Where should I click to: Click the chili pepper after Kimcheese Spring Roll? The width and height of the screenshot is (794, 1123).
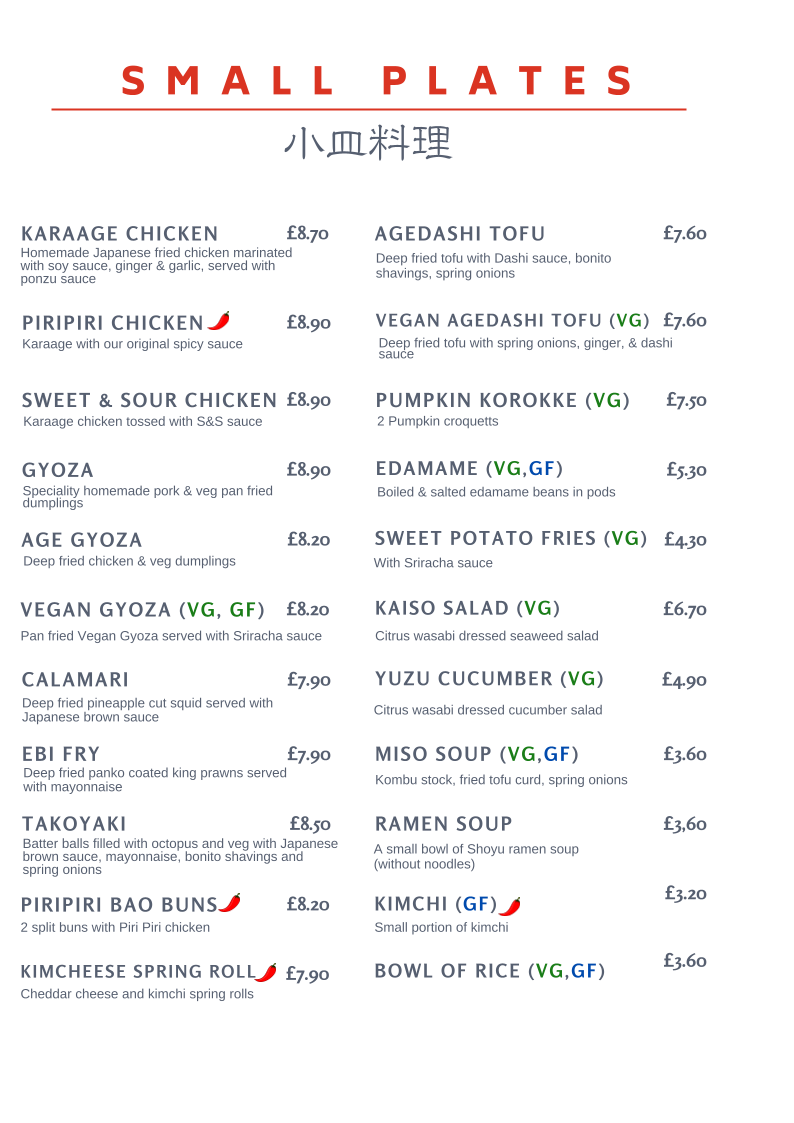tap(266, 972)
